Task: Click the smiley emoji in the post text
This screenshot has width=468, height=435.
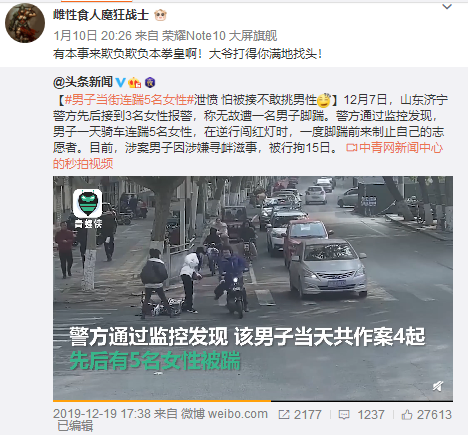Action: pyautogui.click(x=324, y=100)
